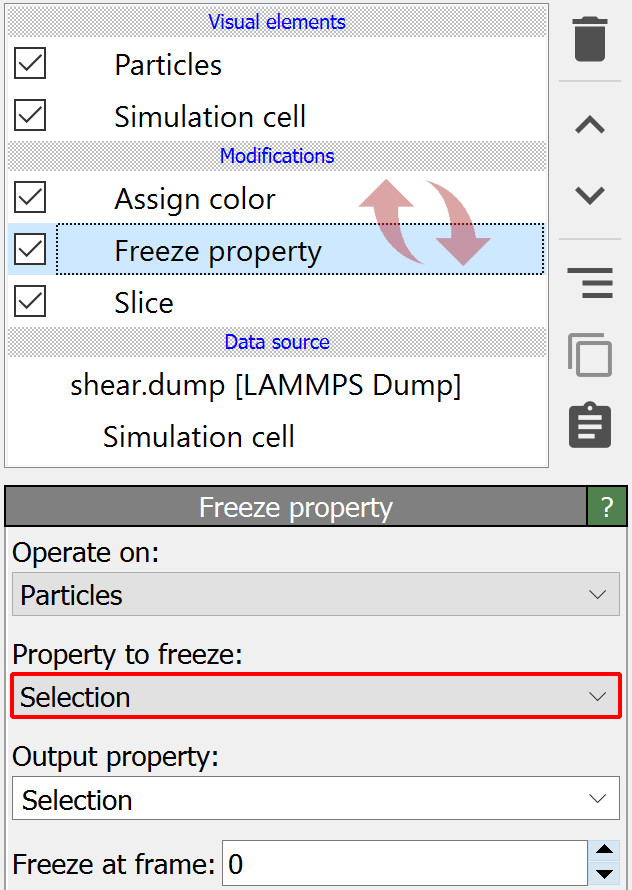Click the clipboard paste icon
Screen dimensions: 632x890
[x=590, y=425]
